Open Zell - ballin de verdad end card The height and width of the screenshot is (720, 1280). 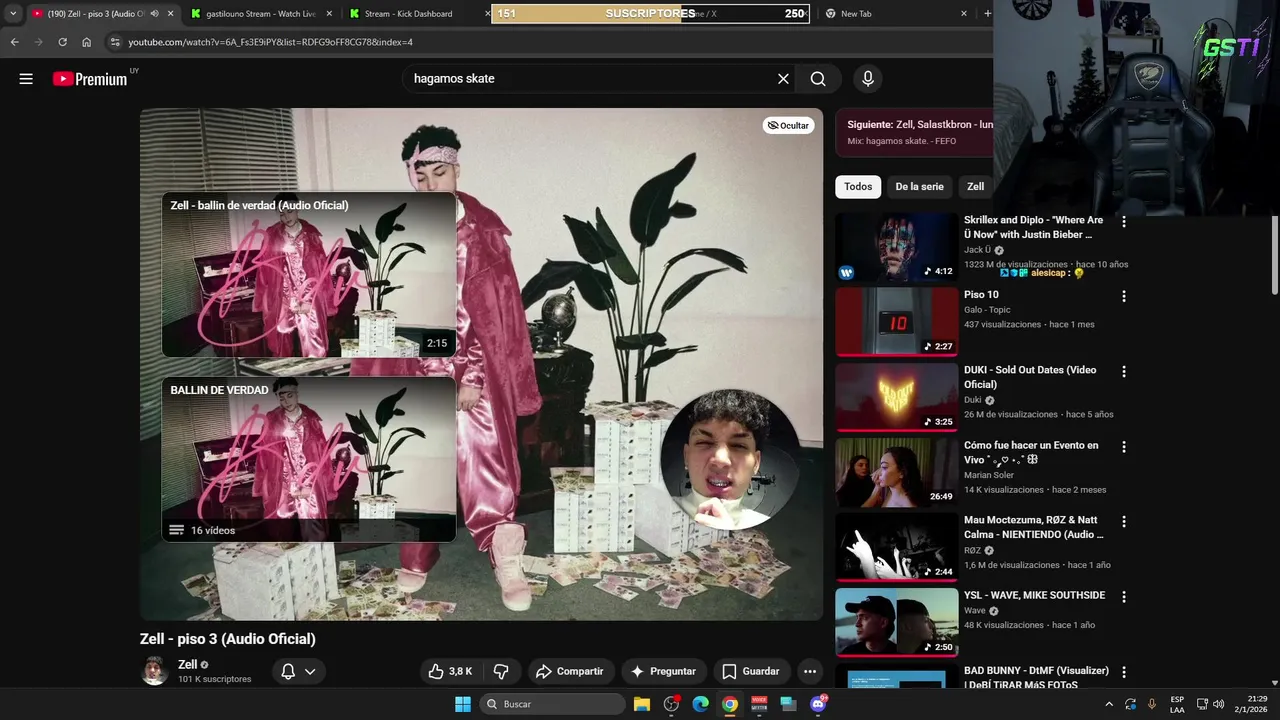(309, 275)
